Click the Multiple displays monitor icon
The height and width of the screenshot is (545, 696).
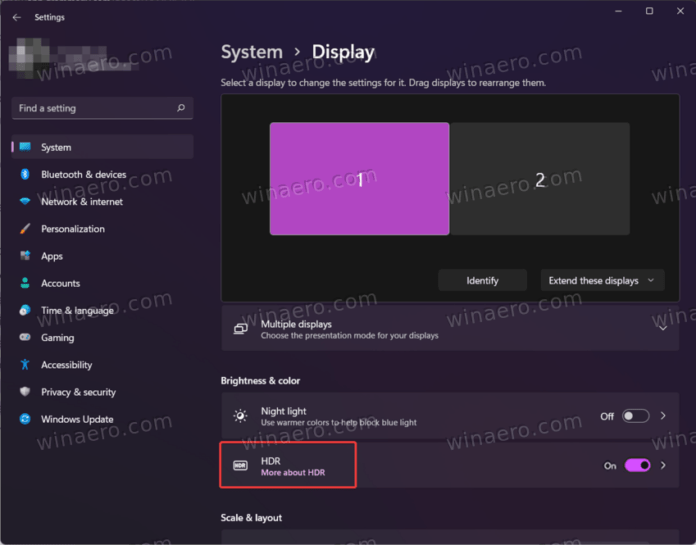tap(241, 329)
